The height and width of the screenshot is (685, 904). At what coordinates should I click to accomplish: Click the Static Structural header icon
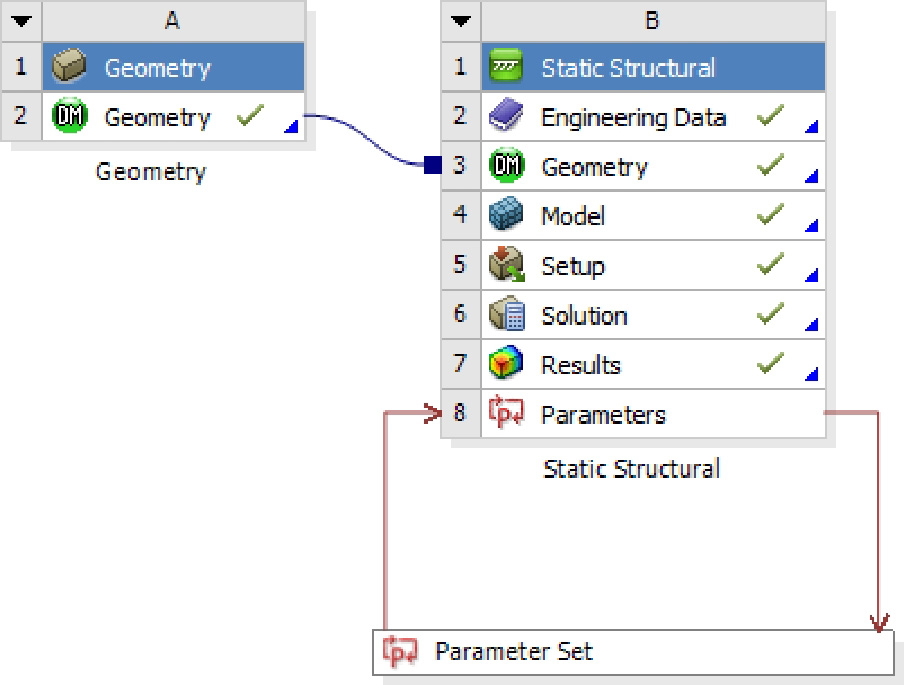[x=506, y=68]
